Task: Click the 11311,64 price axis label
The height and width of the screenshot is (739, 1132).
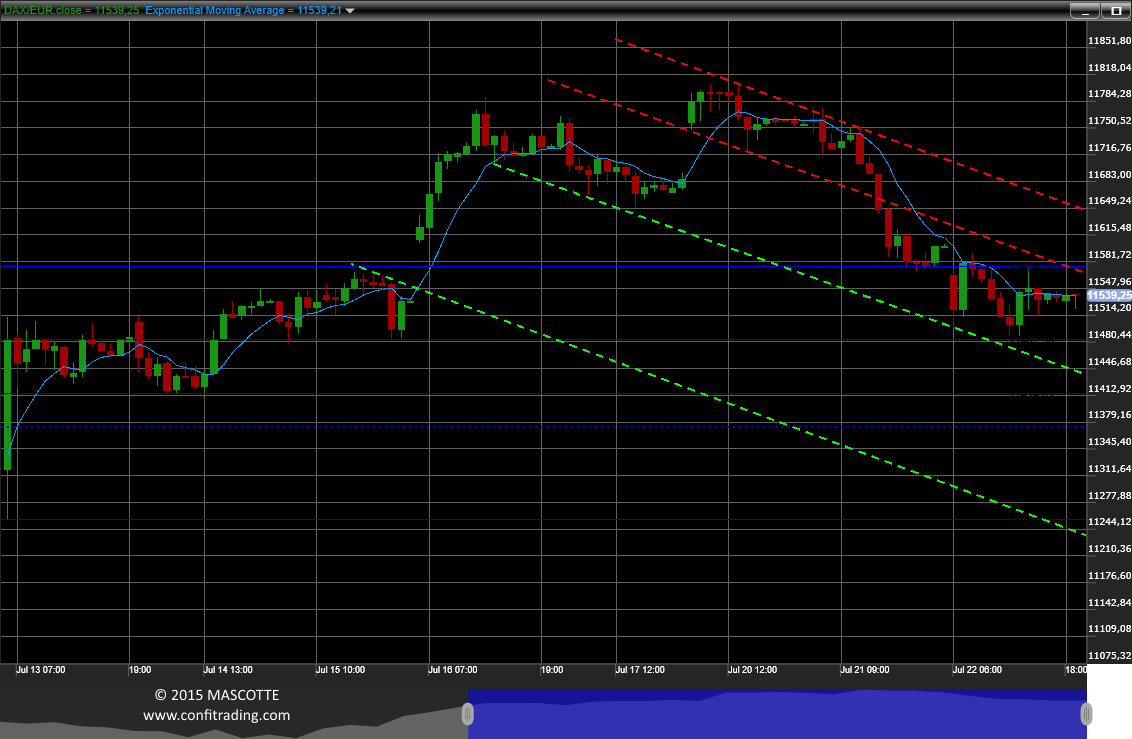Action: click(x=1109, y=469)
